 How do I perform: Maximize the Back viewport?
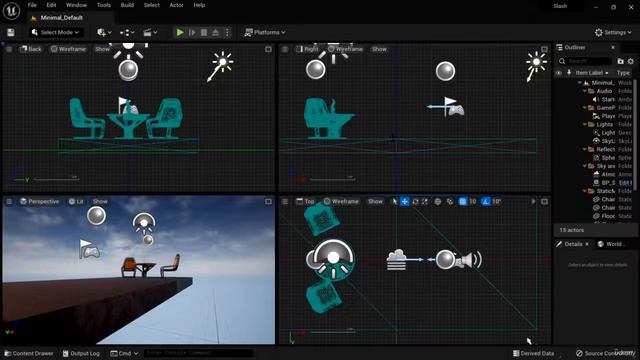(268, 49)
